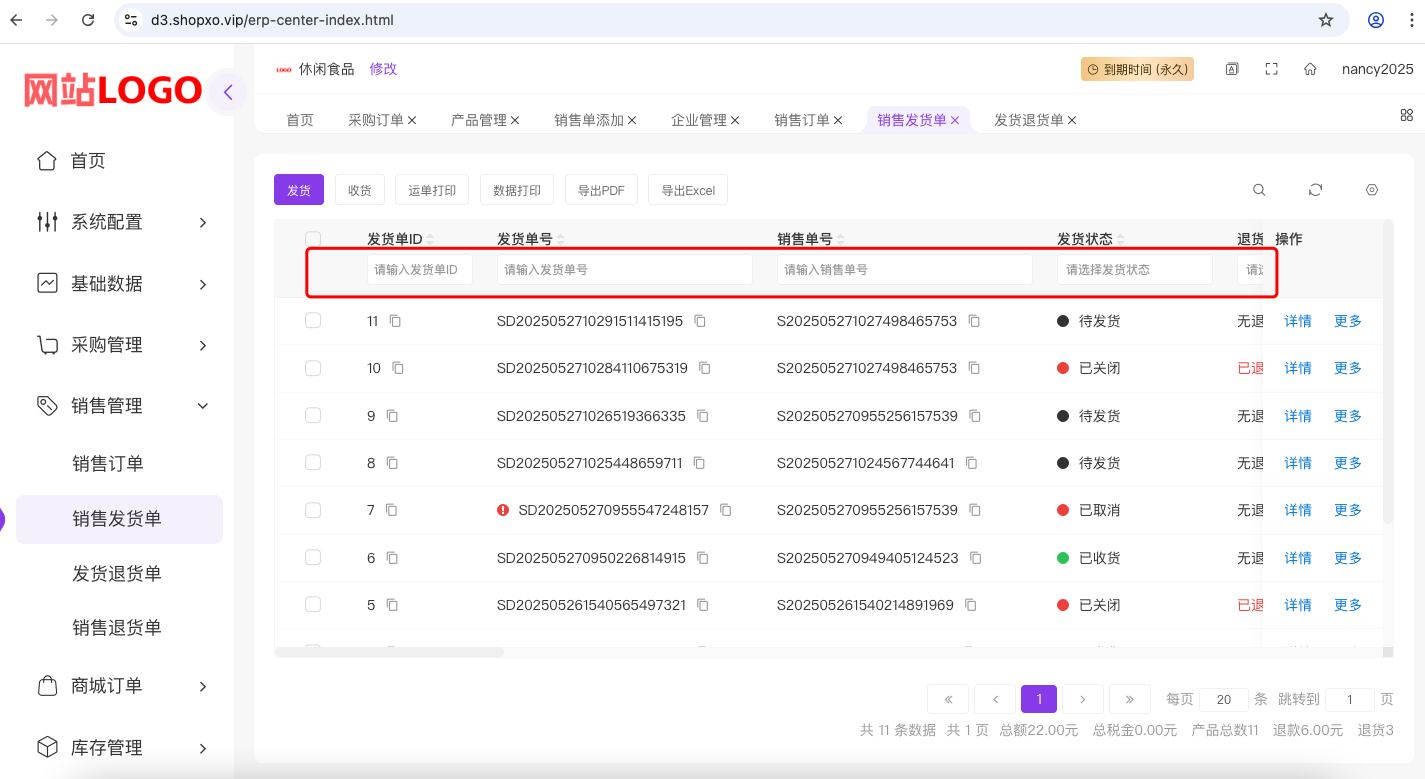This screenshot has width=1425, height=779.
Task: Click the red warning icon before SD202505270955547248157
Action: point(503,510)
